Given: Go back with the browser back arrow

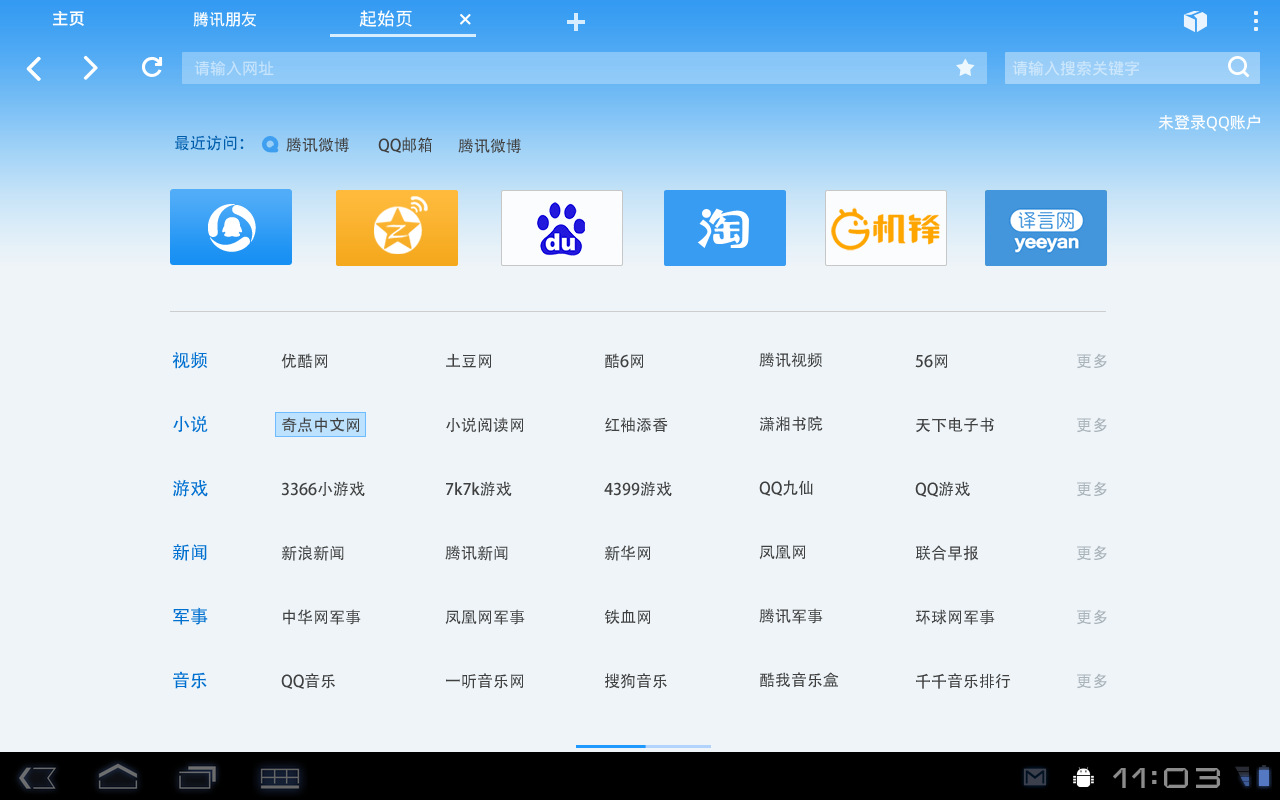Looking at the screenshot, I should tap(34, 68).
